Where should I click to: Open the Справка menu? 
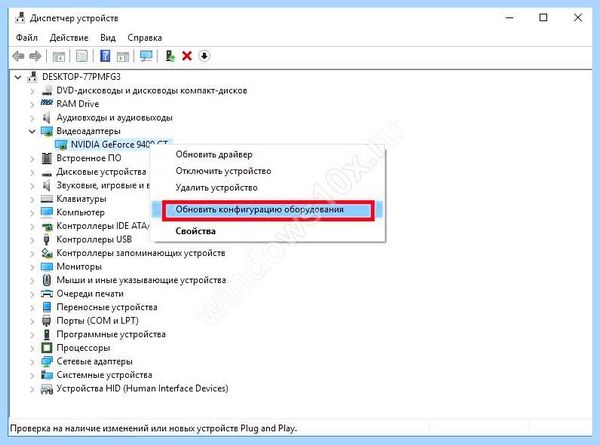145,37
